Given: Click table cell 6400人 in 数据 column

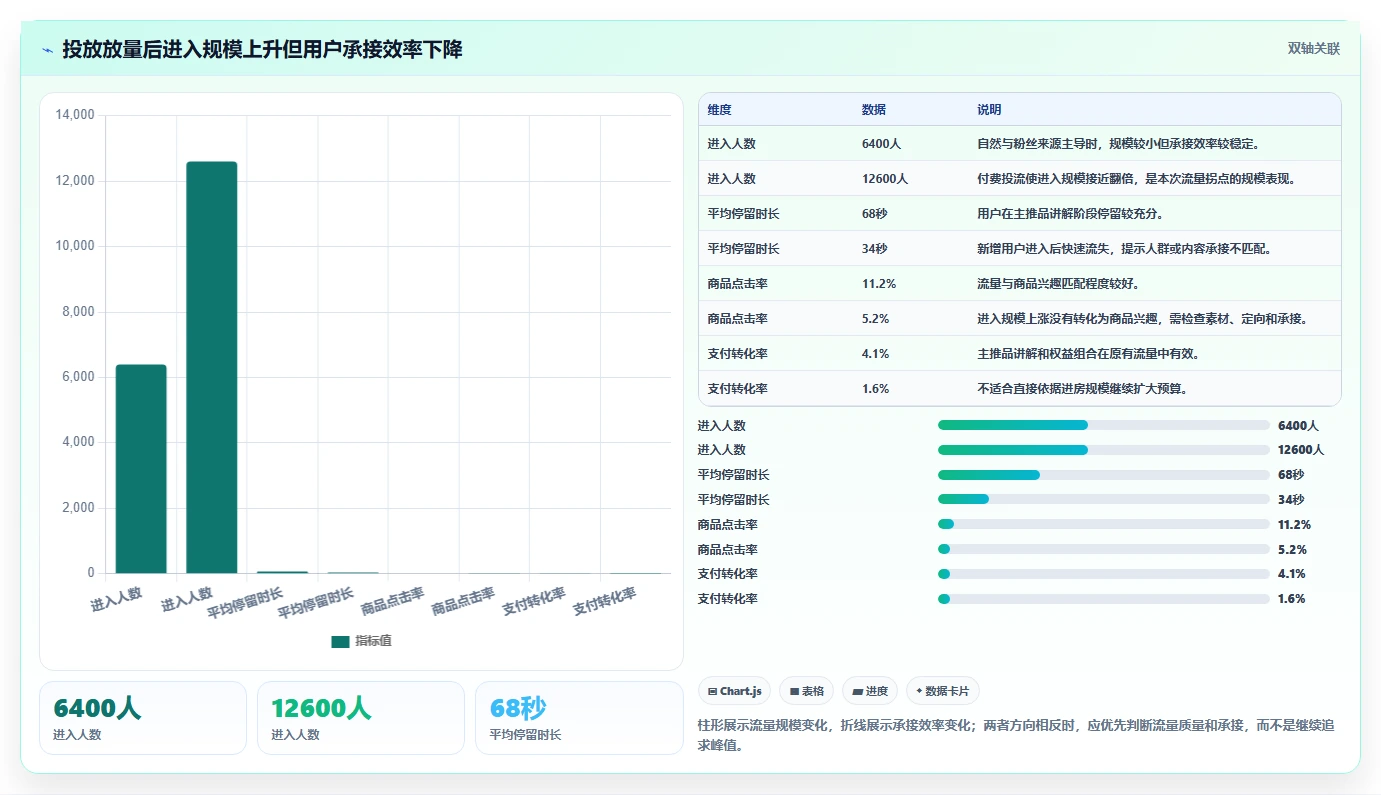Looking at the screenshot, I should tap(881, 144).
